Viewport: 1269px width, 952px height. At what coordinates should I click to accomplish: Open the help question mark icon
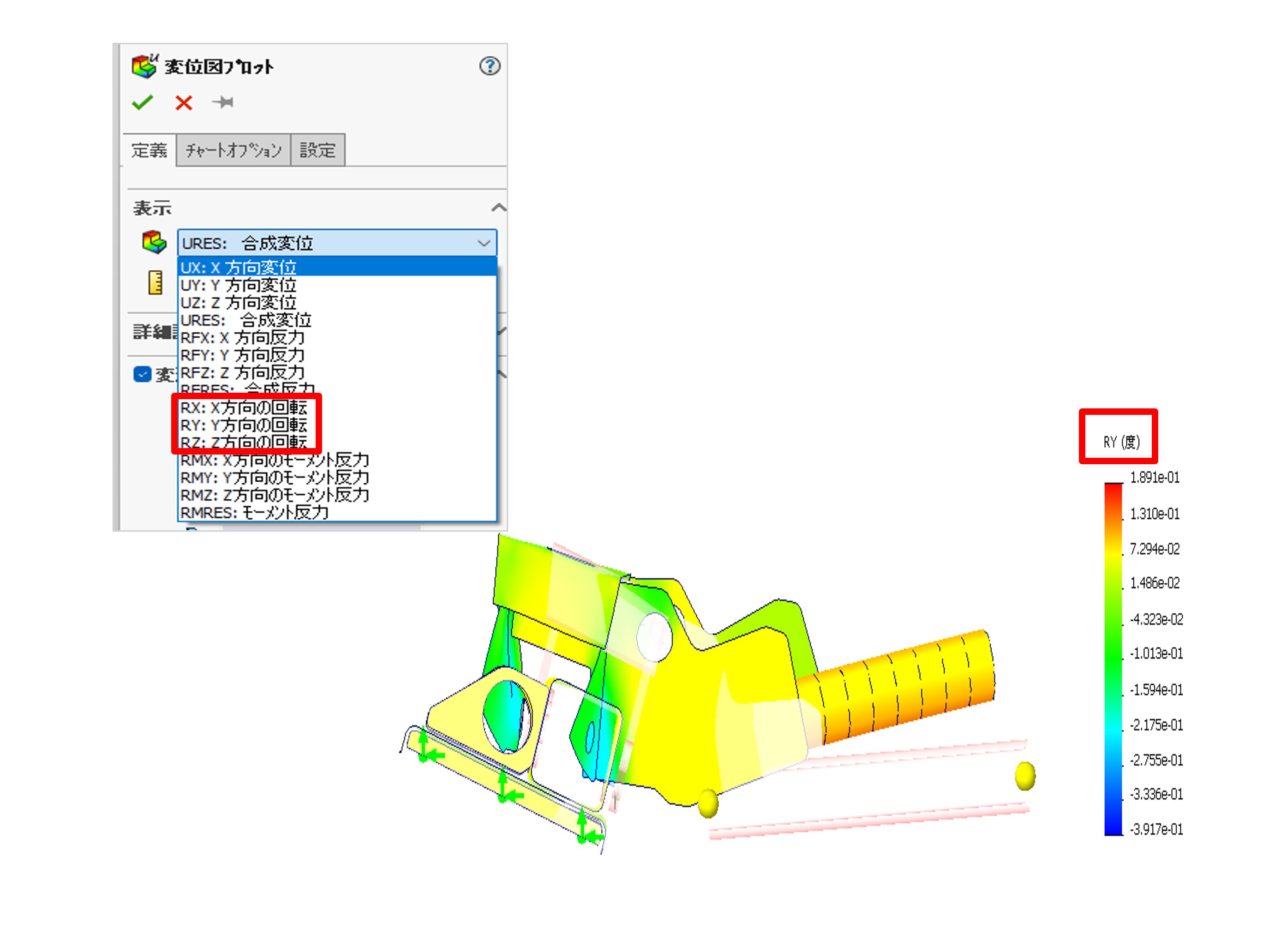[x=489, y=66]
